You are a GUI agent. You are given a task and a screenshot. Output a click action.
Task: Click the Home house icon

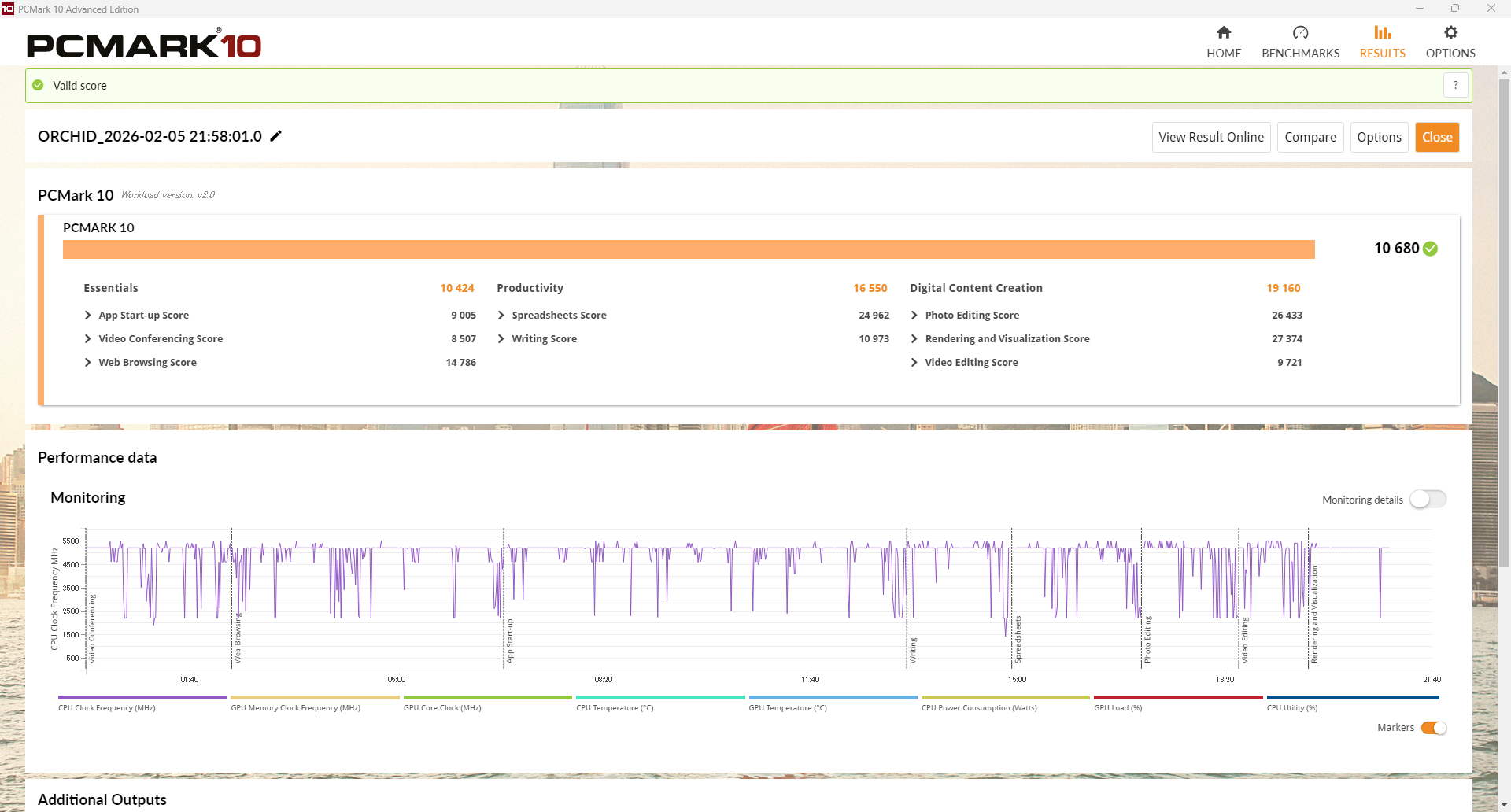1223,33
